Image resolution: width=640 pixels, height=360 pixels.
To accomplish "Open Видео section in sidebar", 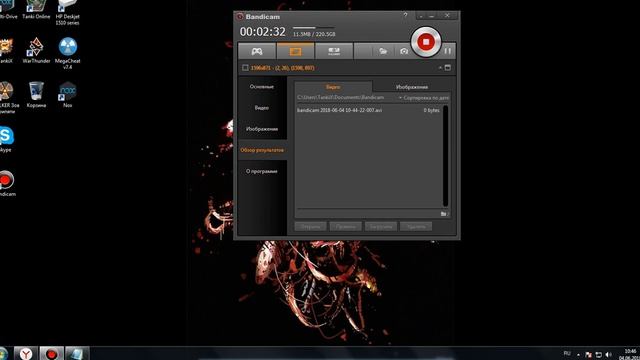I will point(262,108).
